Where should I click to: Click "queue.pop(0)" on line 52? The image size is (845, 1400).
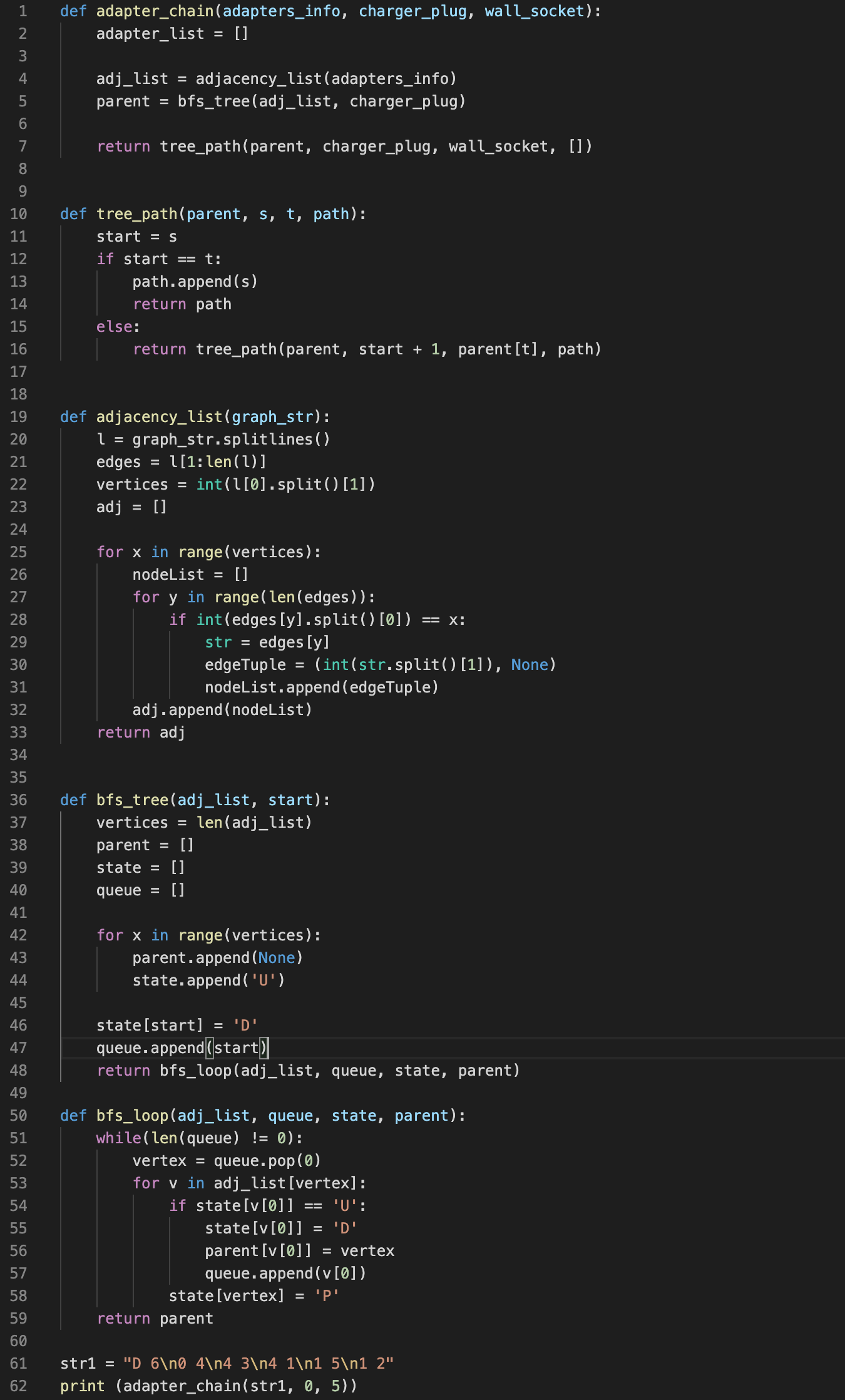268,1161
